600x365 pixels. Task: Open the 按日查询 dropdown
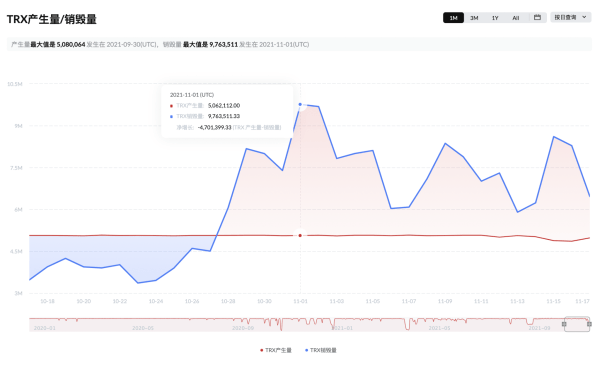point(571,17)
